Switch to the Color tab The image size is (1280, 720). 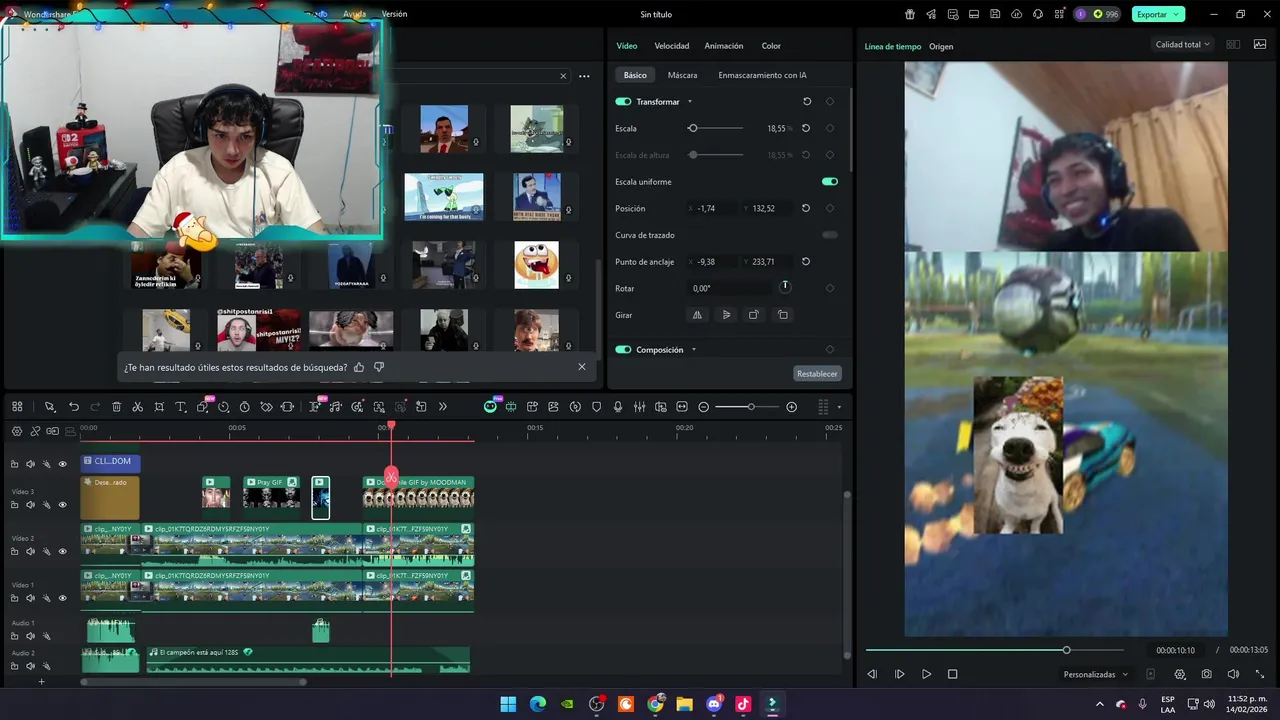coord(771,46)
